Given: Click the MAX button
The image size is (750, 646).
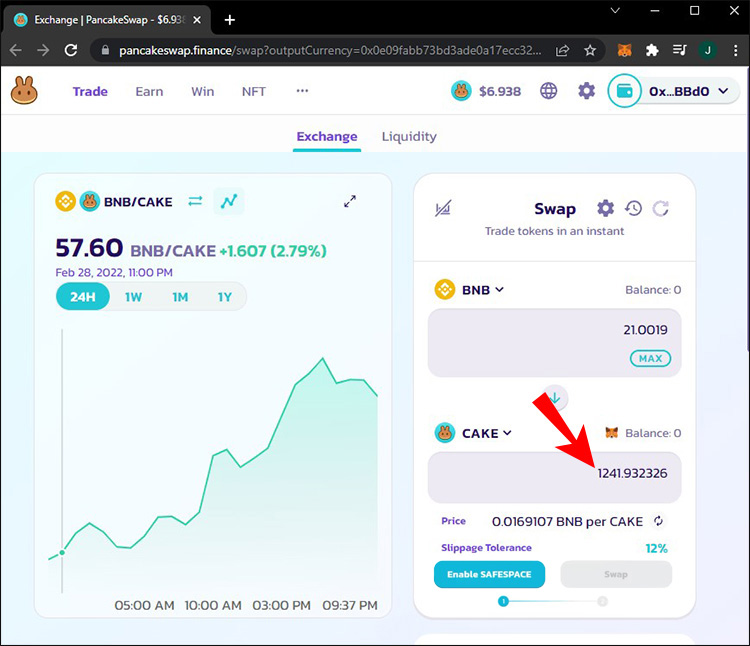Looking at the screenshot, I should tap(650, 359).
